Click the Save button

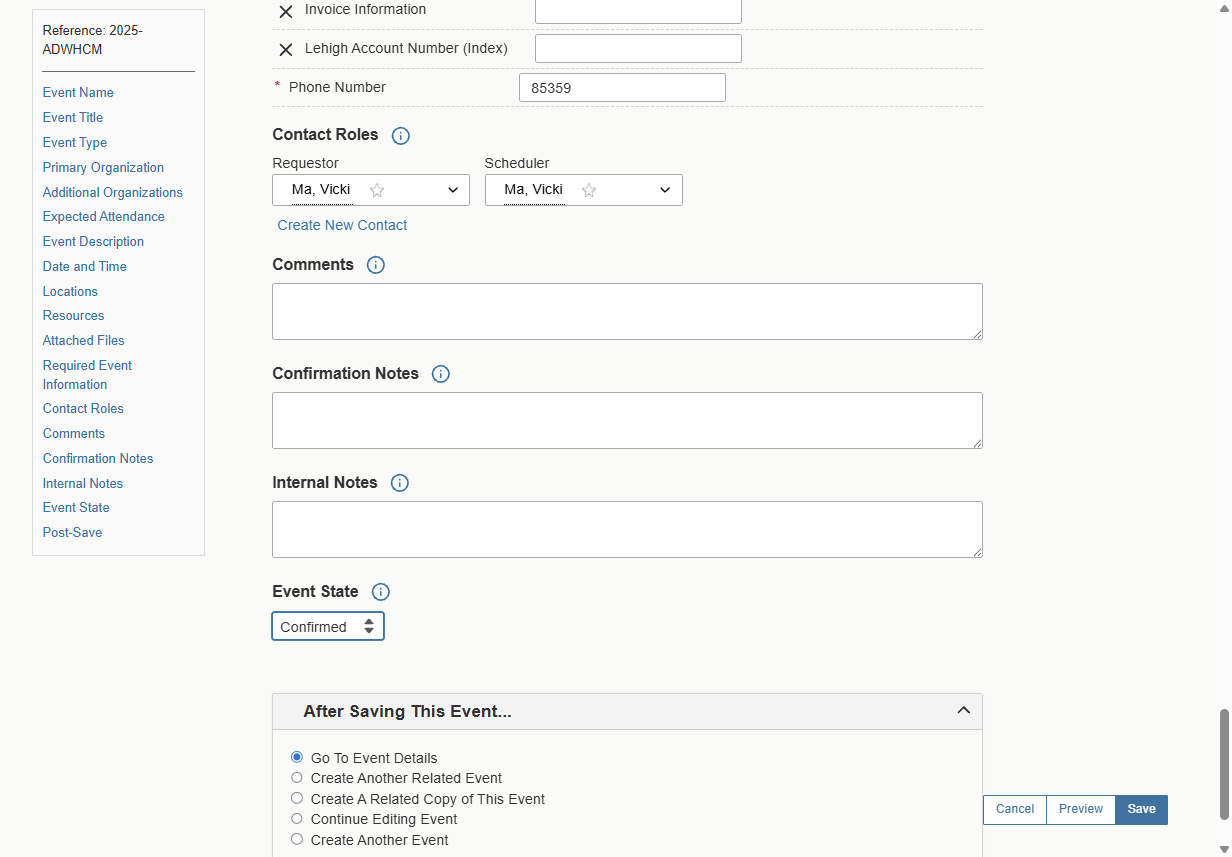[x=1141, y=809]
